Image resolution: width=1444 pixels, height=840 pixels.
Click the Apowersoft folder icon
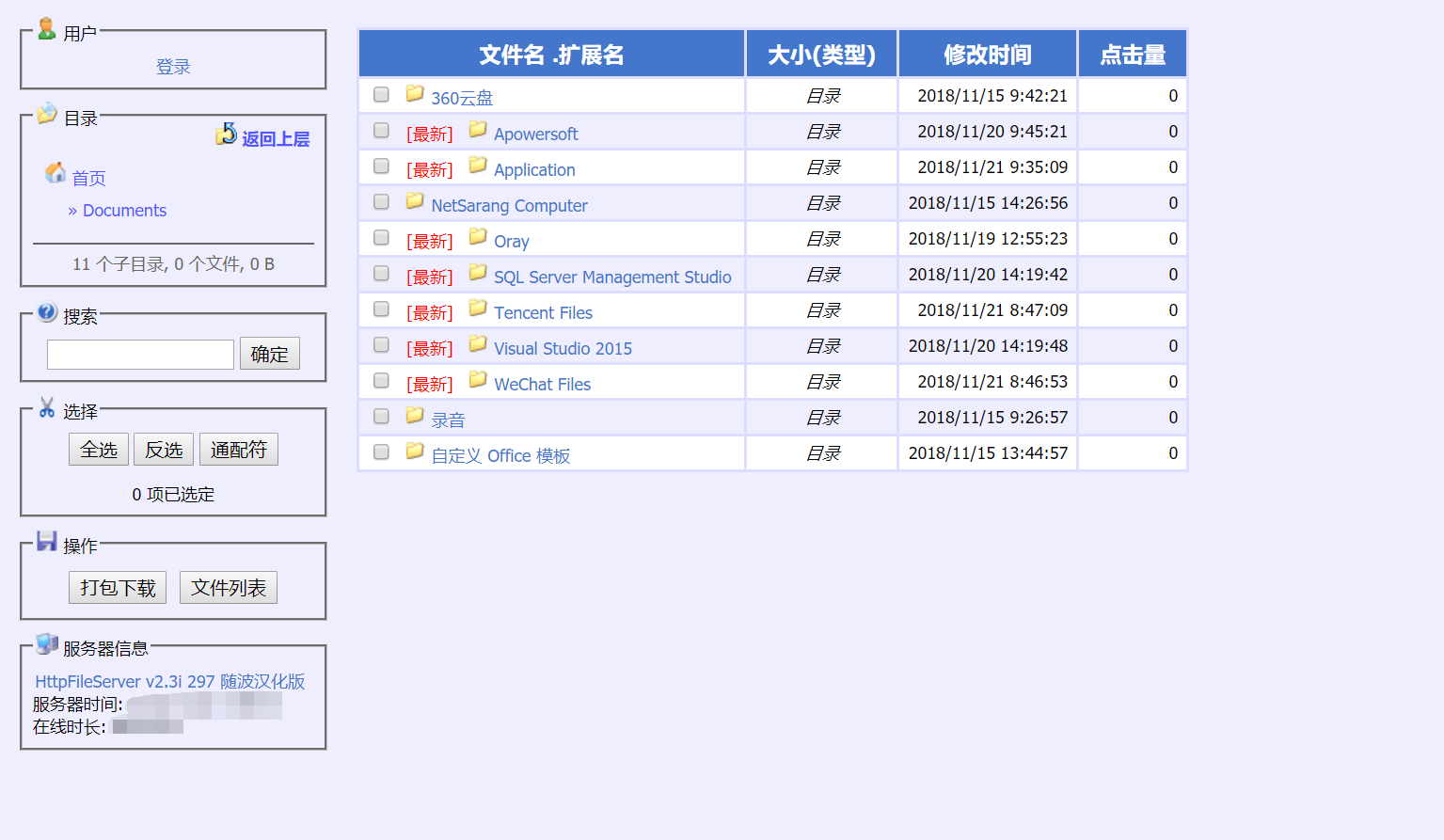click(x=478, y=129)
